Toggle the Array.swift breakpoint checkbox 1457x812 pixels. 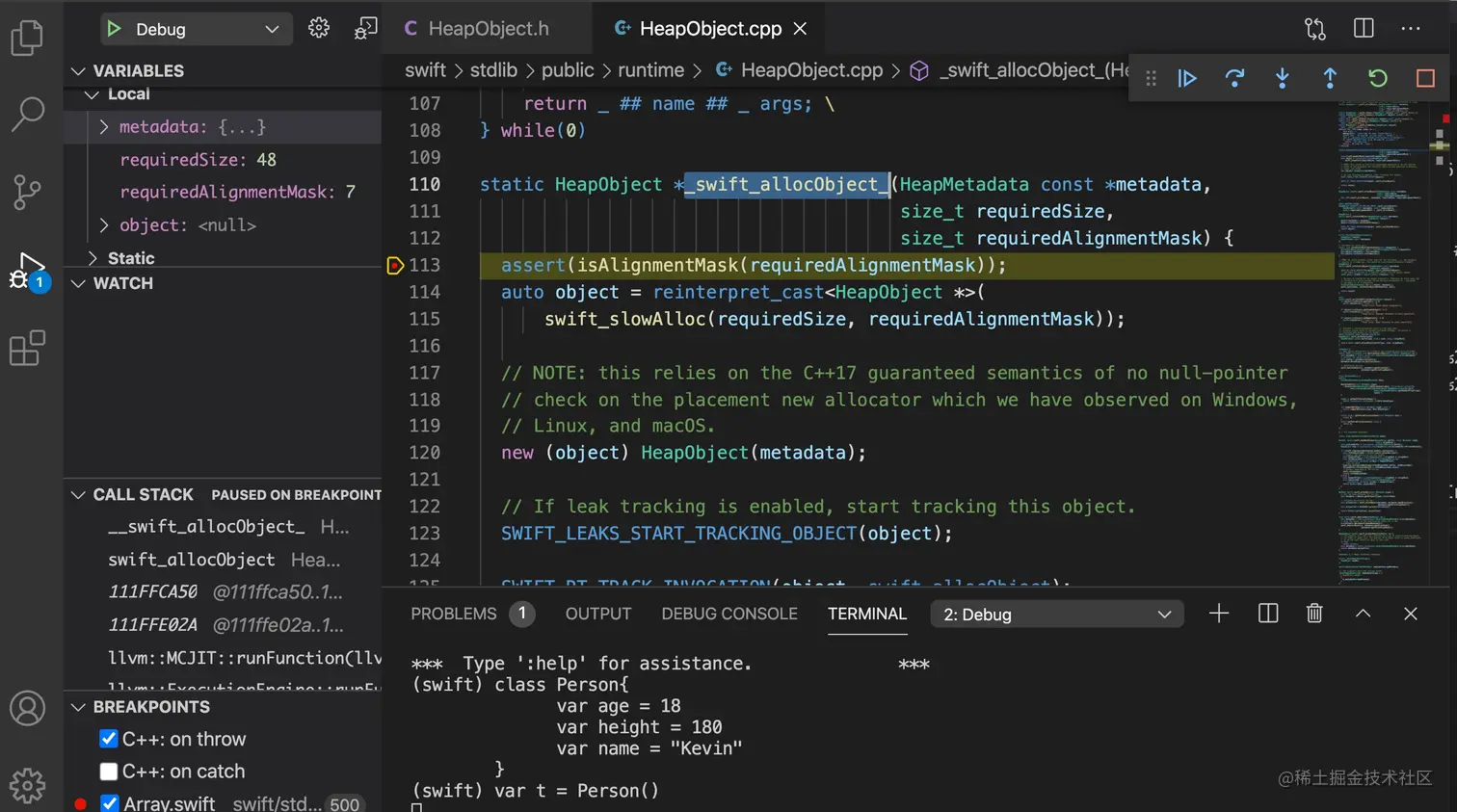tap(109, 803)
